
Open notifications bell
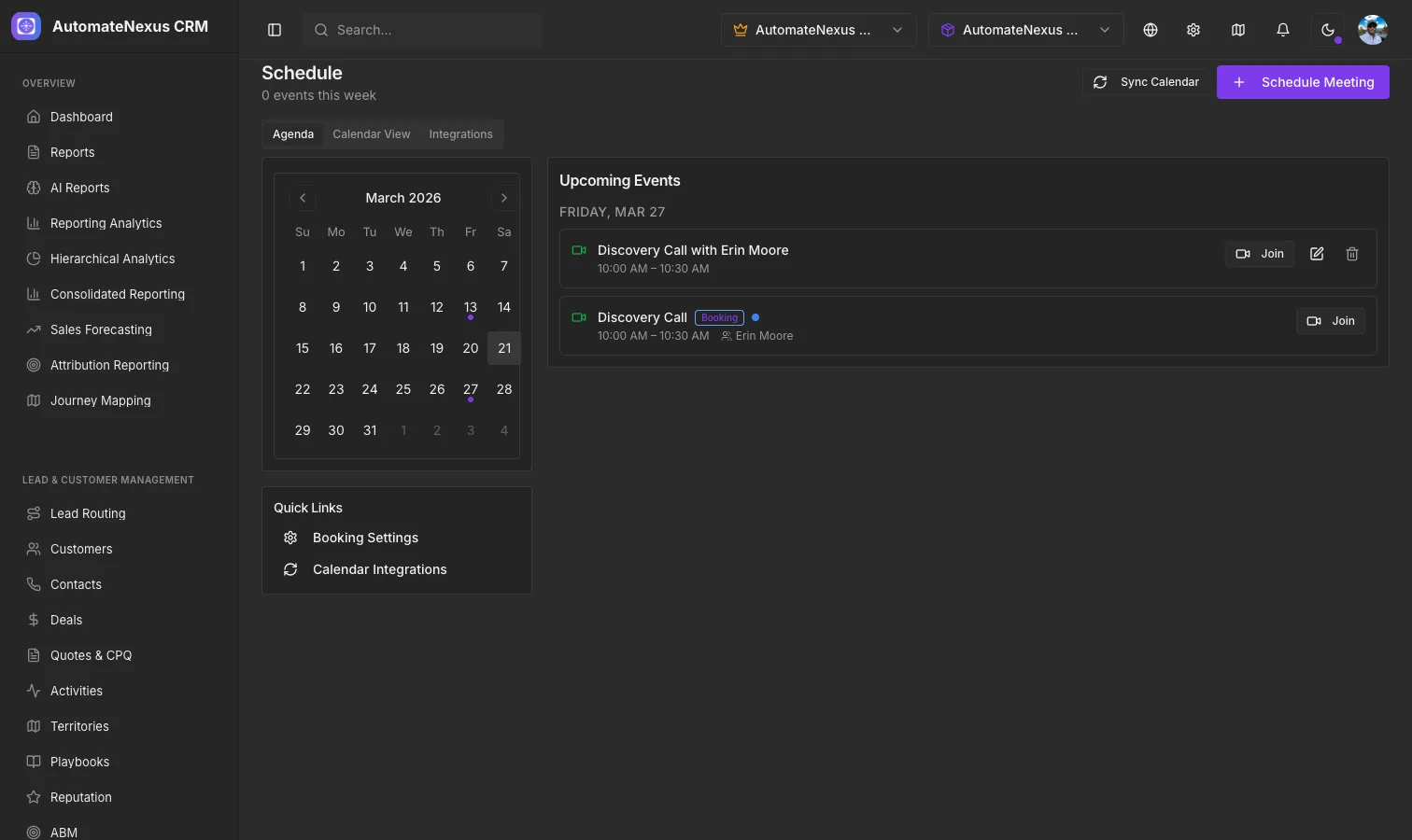click(x=1283, y=30)
